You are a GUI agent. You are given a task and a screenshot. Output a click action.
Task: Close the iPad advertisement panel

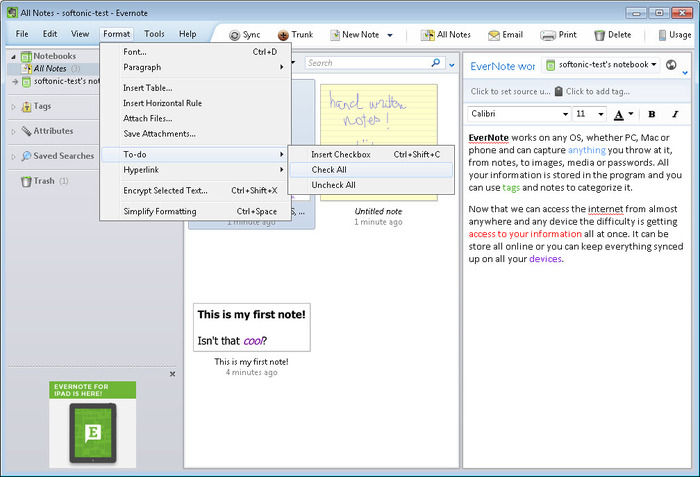click(172, 374)
